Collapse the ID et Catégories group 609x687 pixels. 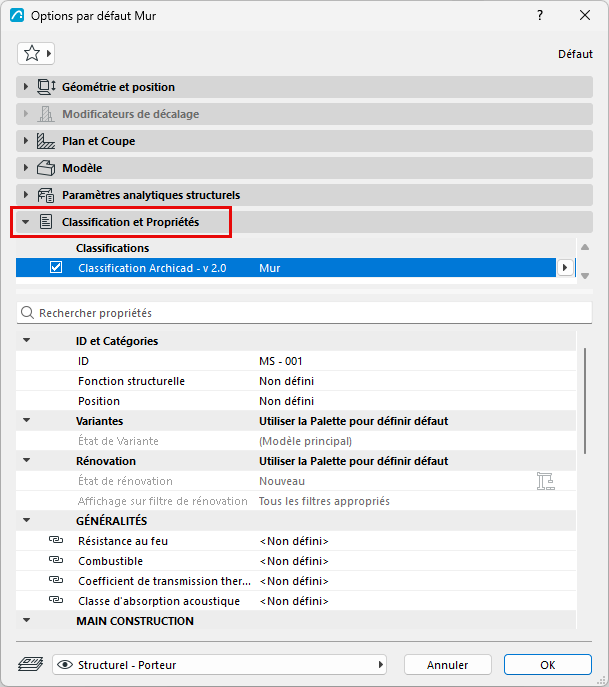[x=27, y=340]
